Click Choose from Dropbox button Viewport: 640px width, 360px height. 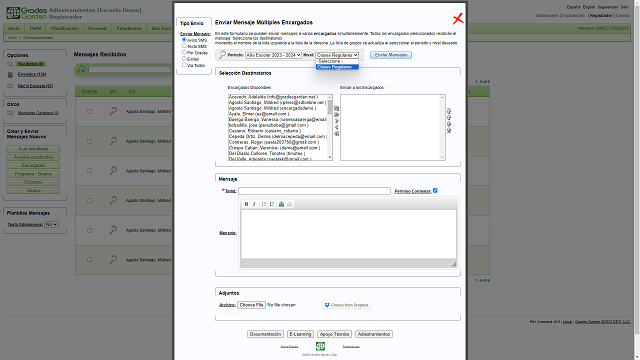pos(347,305)
